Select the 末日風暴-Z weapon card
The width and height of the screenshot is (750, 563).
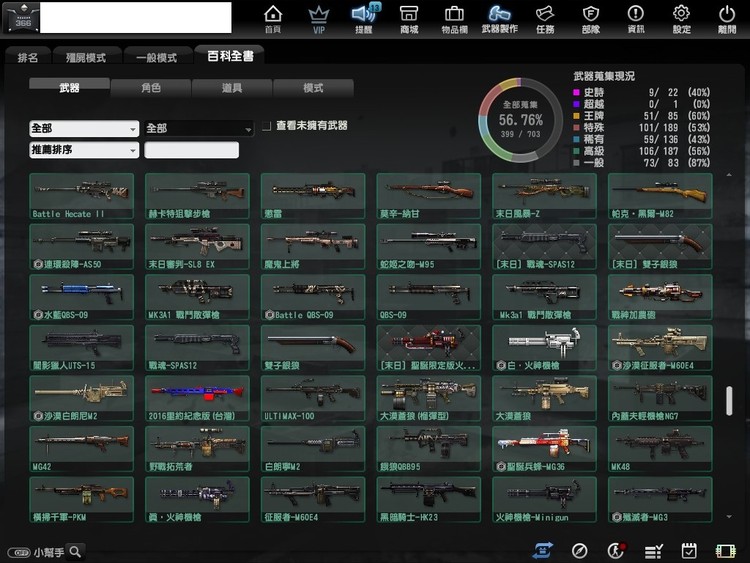pos(544,196)
